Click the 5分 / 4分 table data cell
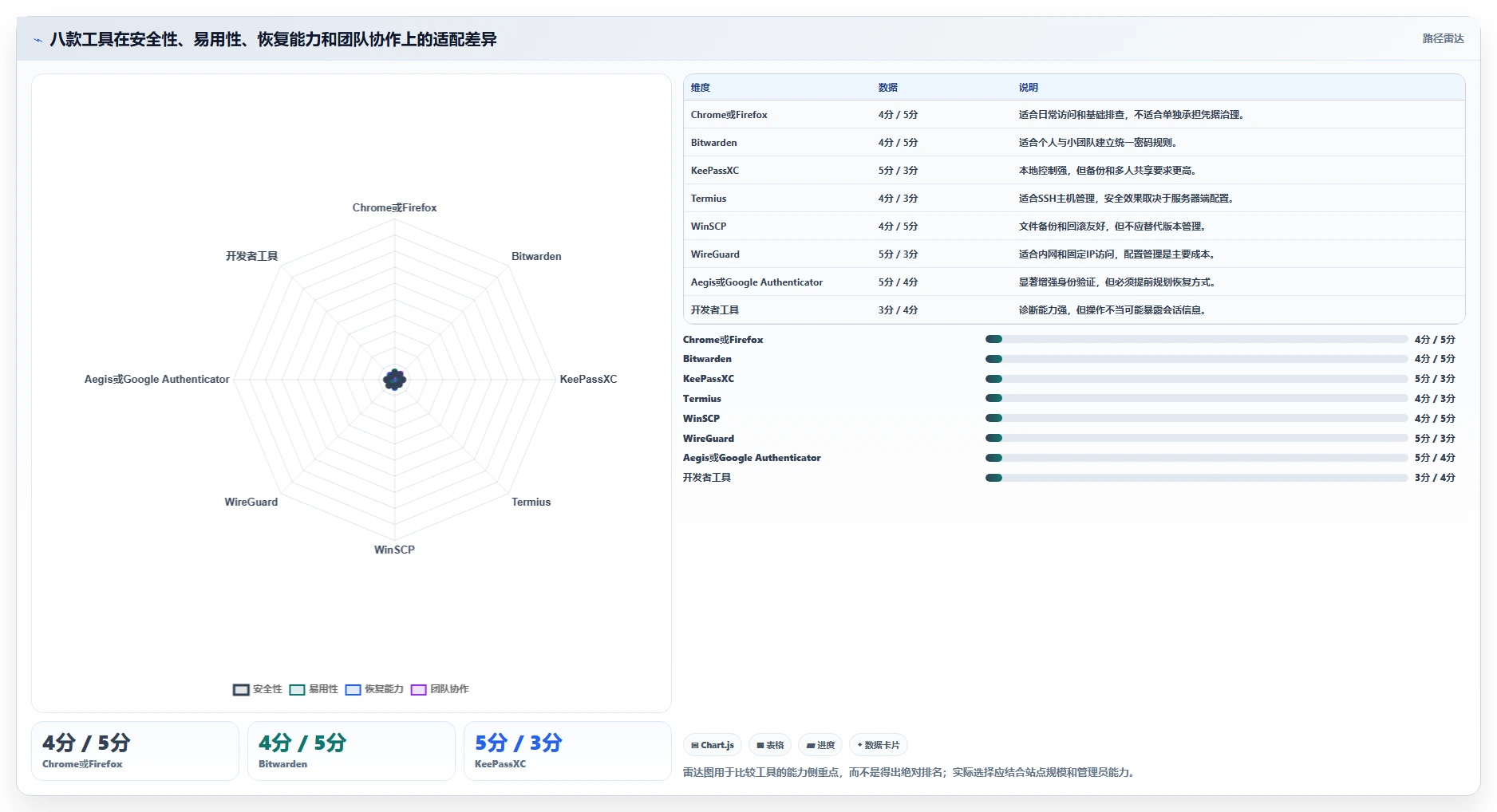The width and height of the screenshot is (1497, 812). tap(898, 282)
